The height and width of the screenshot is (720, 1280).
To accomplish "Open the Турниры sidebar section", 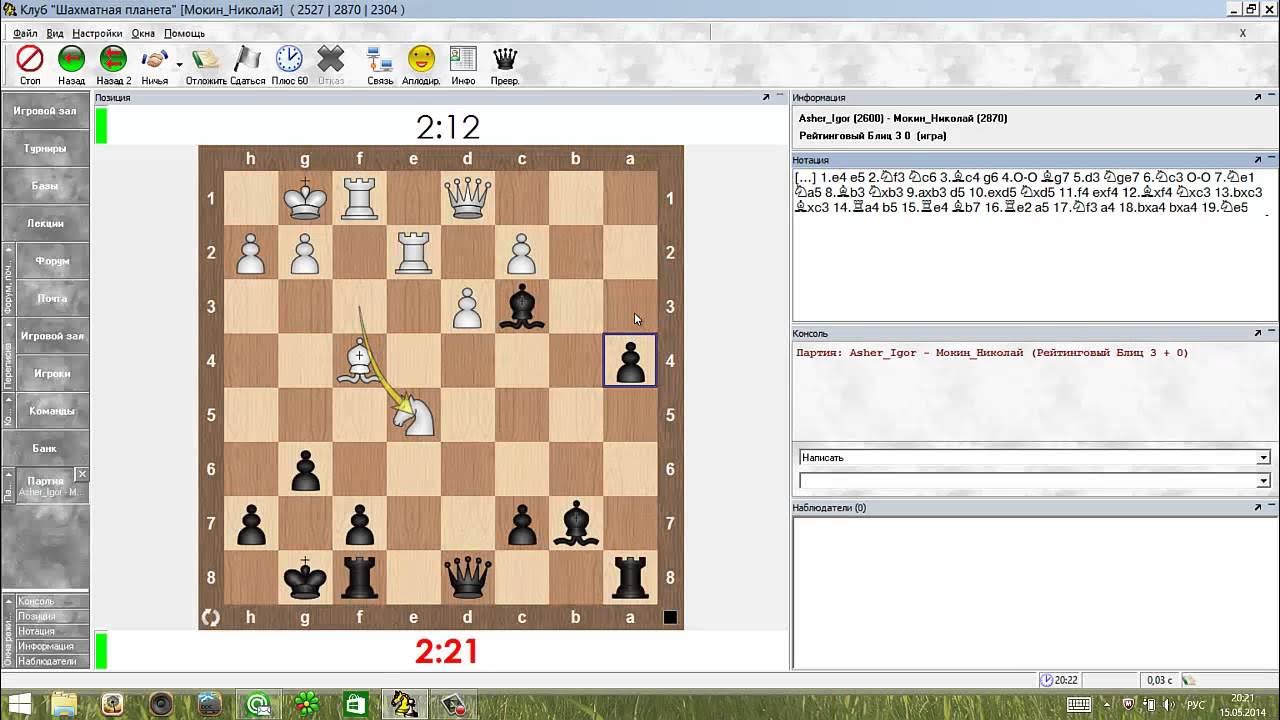I will point(45,148).
